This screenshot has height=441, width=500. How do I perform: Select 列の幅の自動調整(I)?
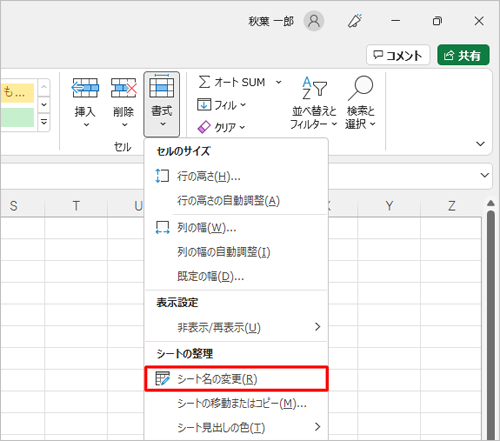coord(236,252)
